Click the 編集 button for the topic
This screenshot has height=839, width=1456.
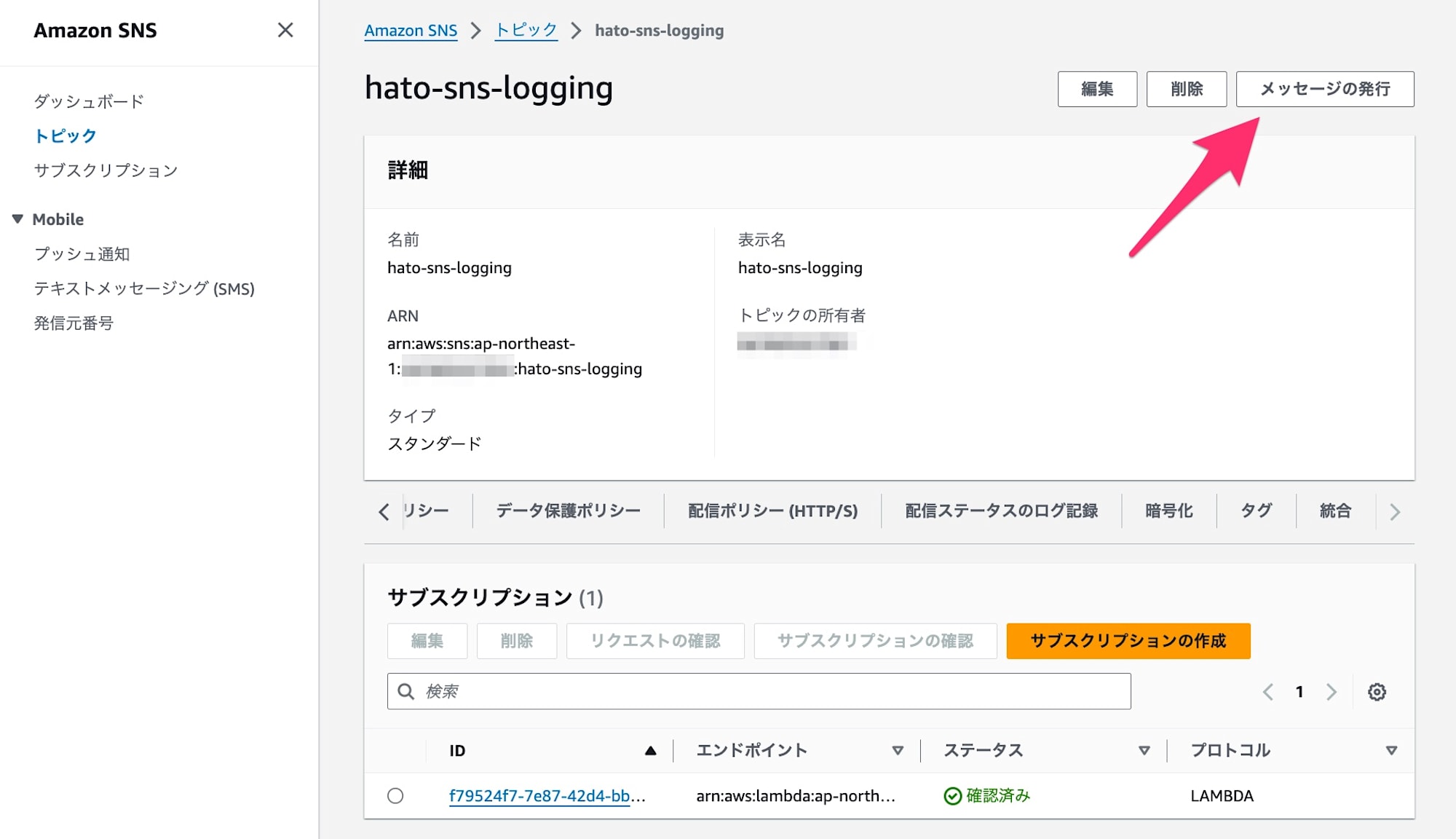(x=1097, y=89)
